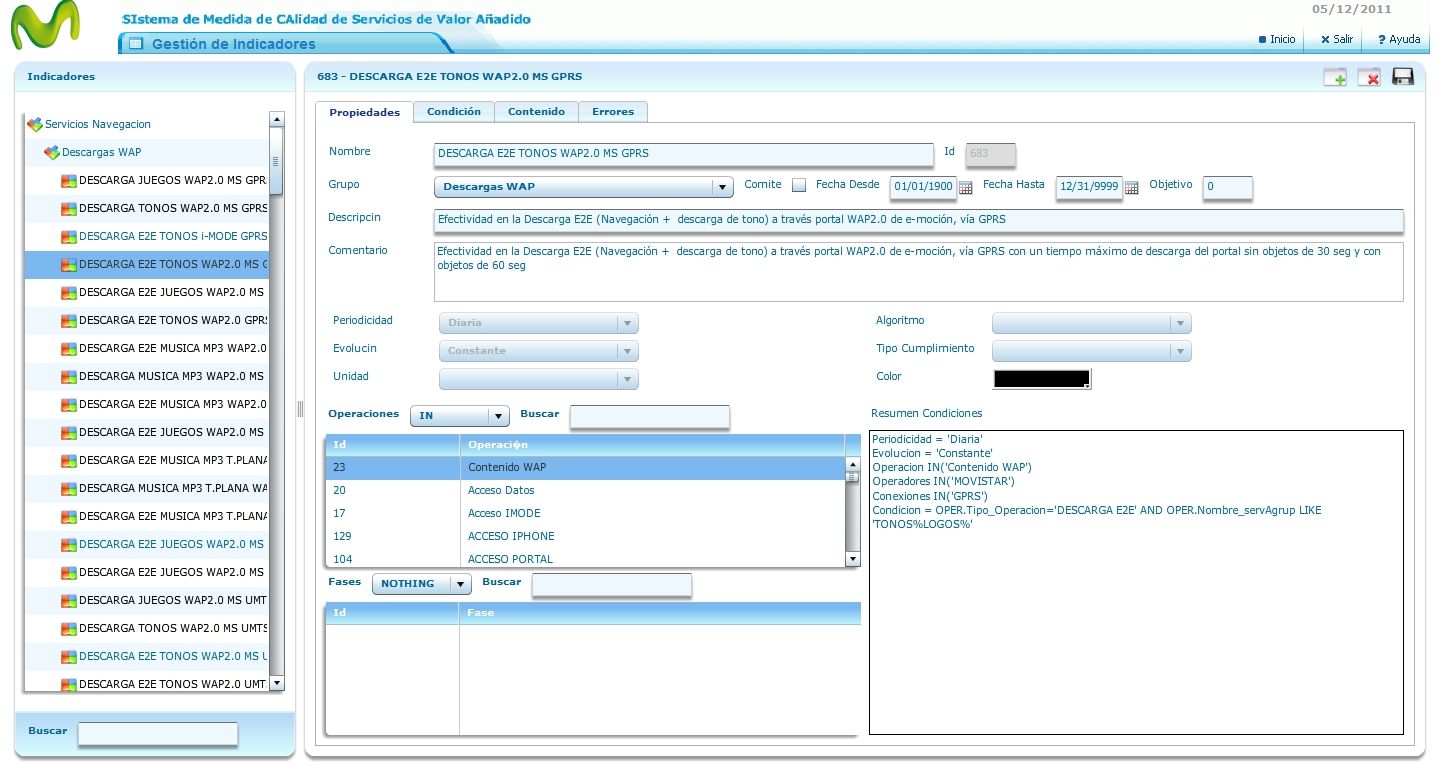This screenshot has width=1440, height=766.
Task: Click icon beside DESCARGA TONOS WAP2.0 MS GPRS
Action: [x=68, y=209]
